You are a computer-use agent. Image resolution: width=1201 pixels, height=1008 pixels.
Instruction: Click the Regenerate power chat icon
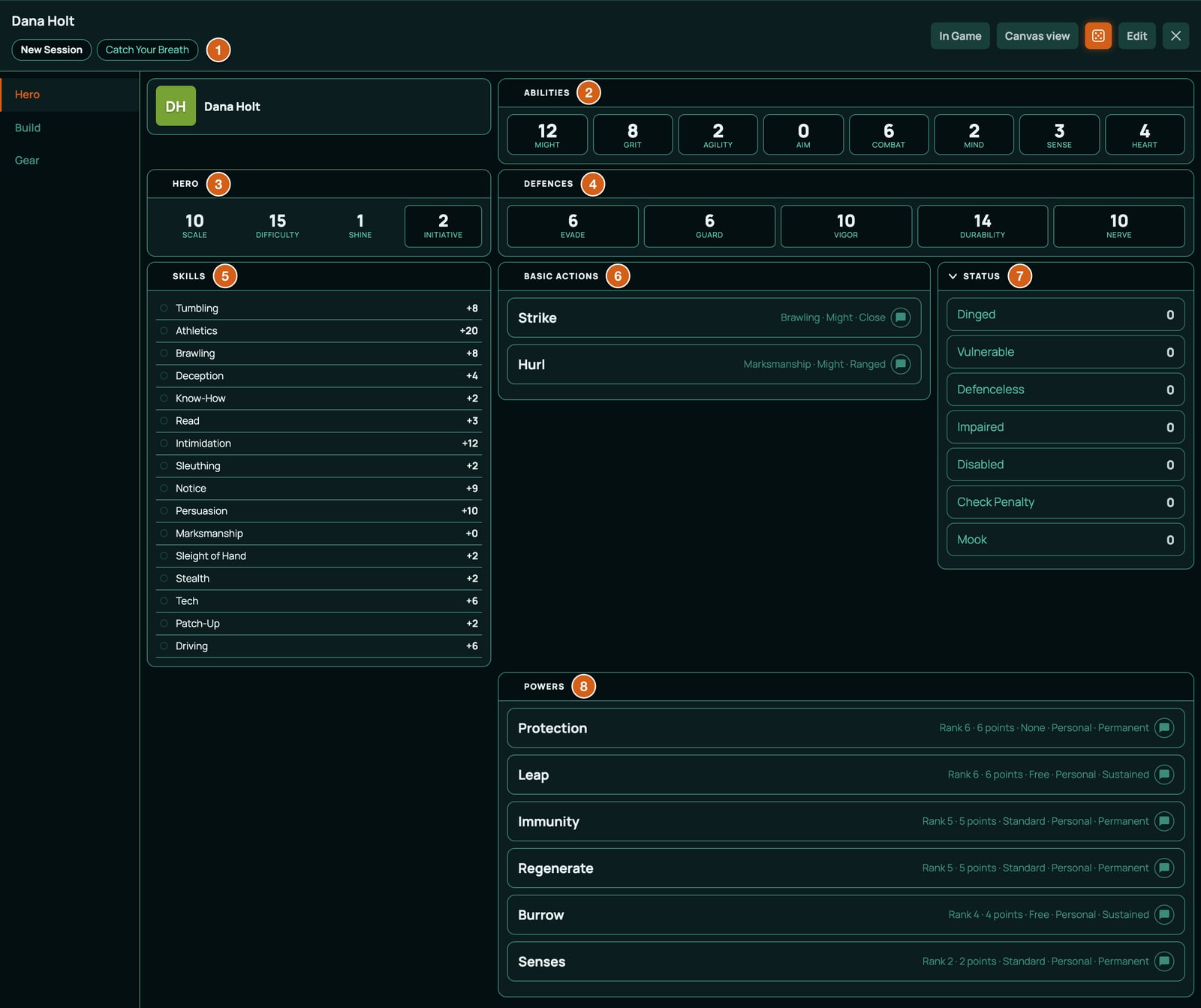pos(1164,868)
